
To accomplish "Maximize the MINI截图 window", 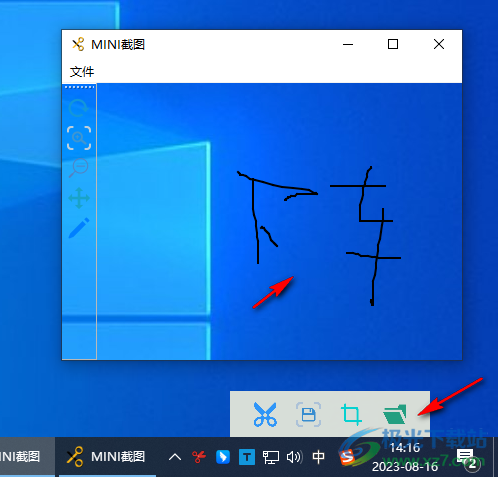I will click(x=393, y=44).
